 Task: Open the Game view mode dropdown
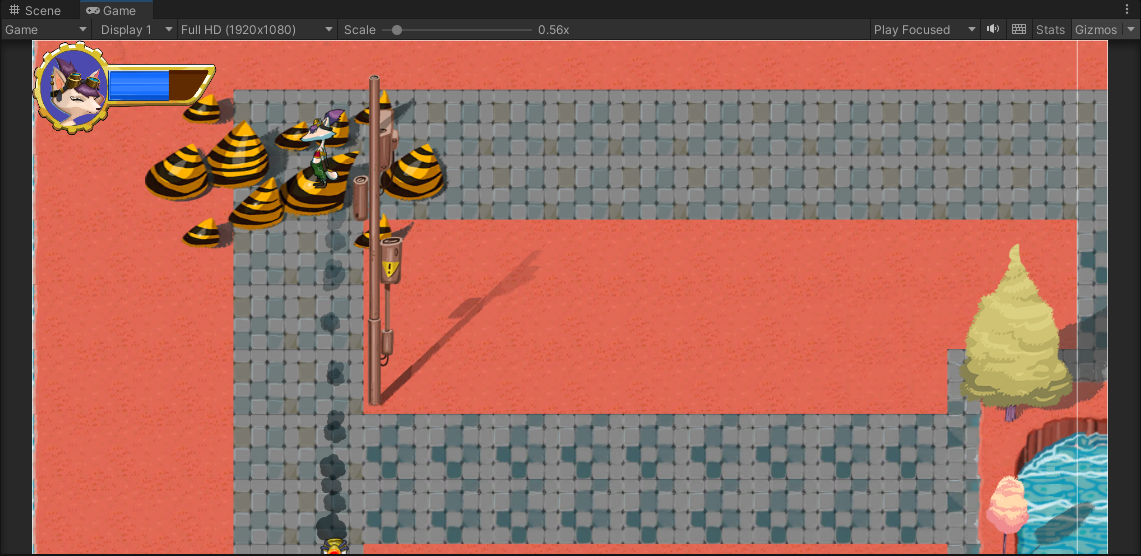(x=46, y=30)
